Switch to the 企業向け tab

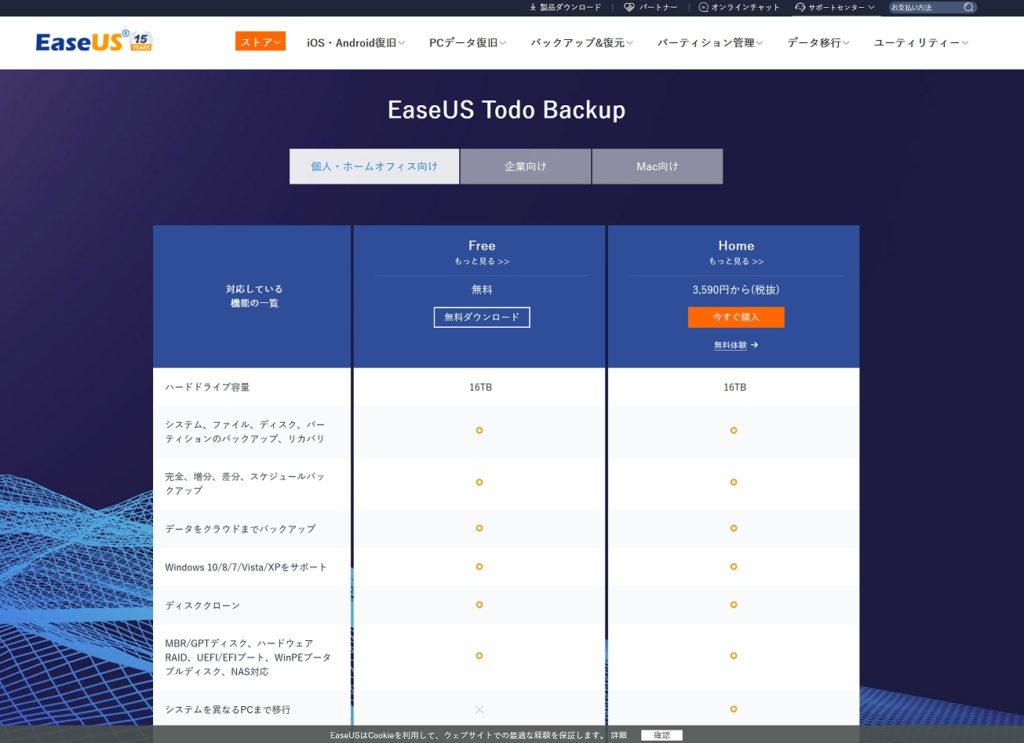click(526, 166)
